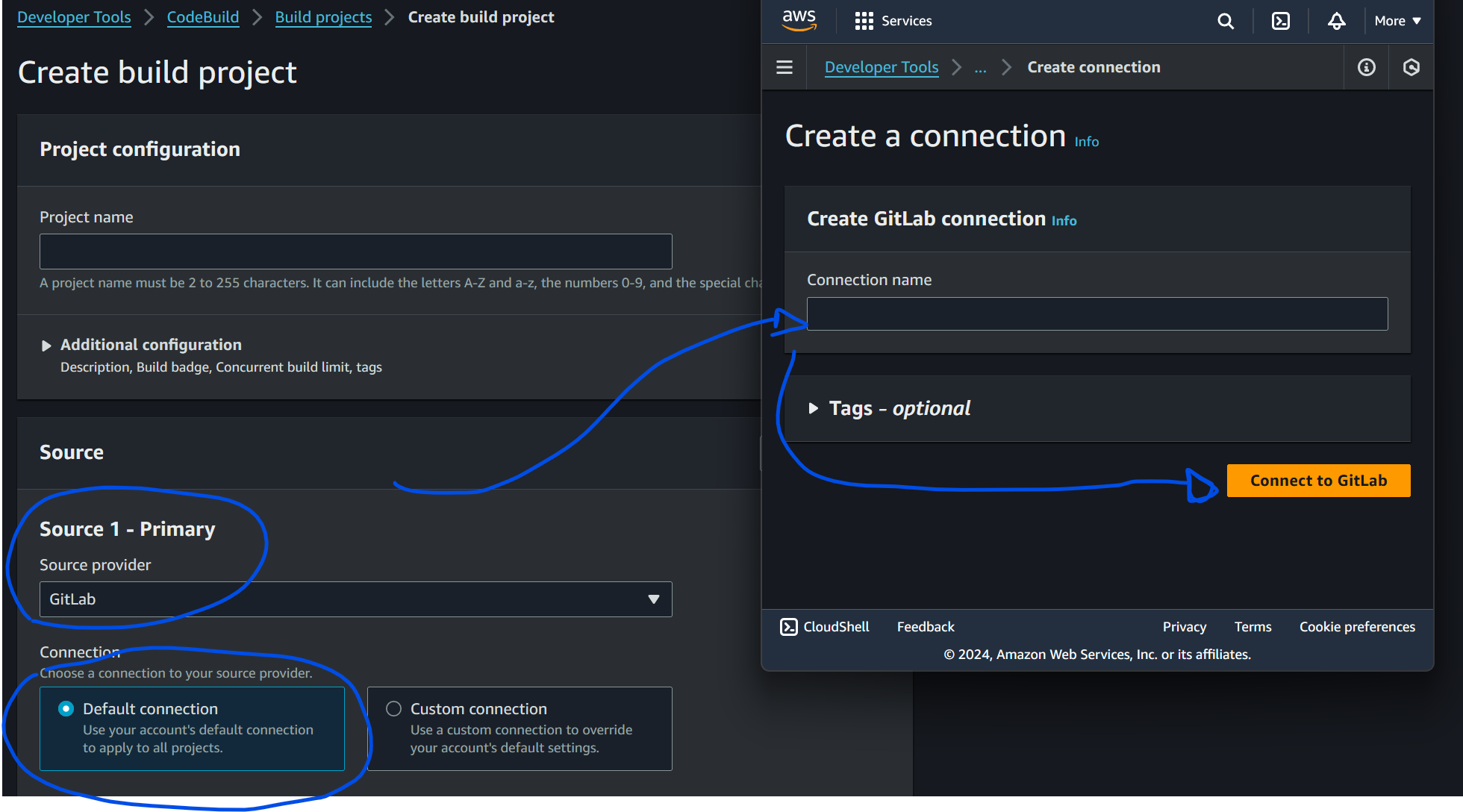Expand Additional configuration section
1463x812 pixels.
tap(46, 346)
